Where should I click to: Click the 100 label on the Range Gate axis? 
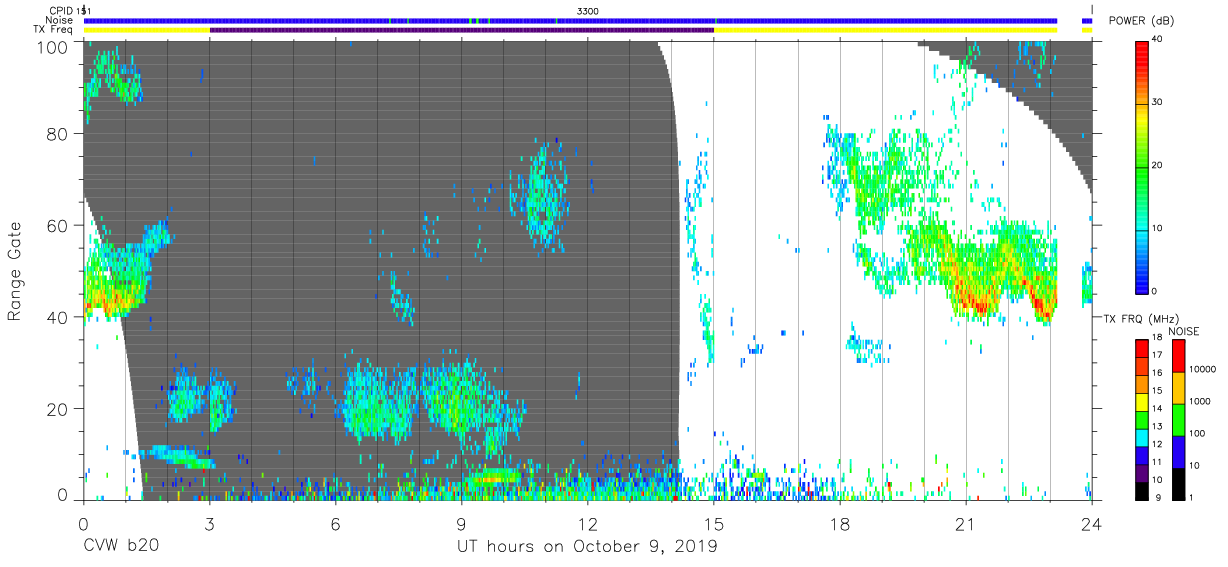point(55,47)
